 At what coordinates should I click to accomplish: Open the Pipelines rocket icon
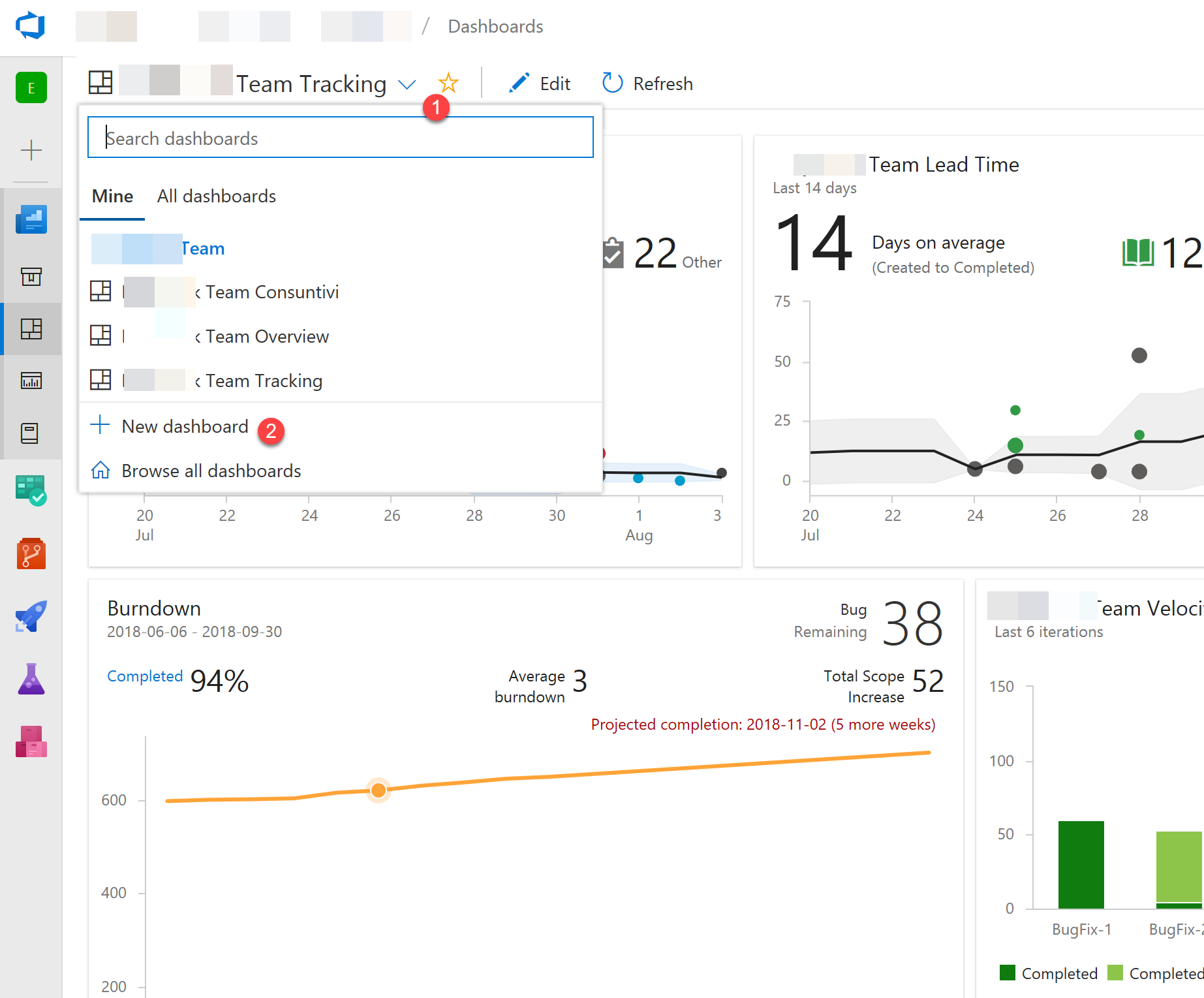(31, 617)
